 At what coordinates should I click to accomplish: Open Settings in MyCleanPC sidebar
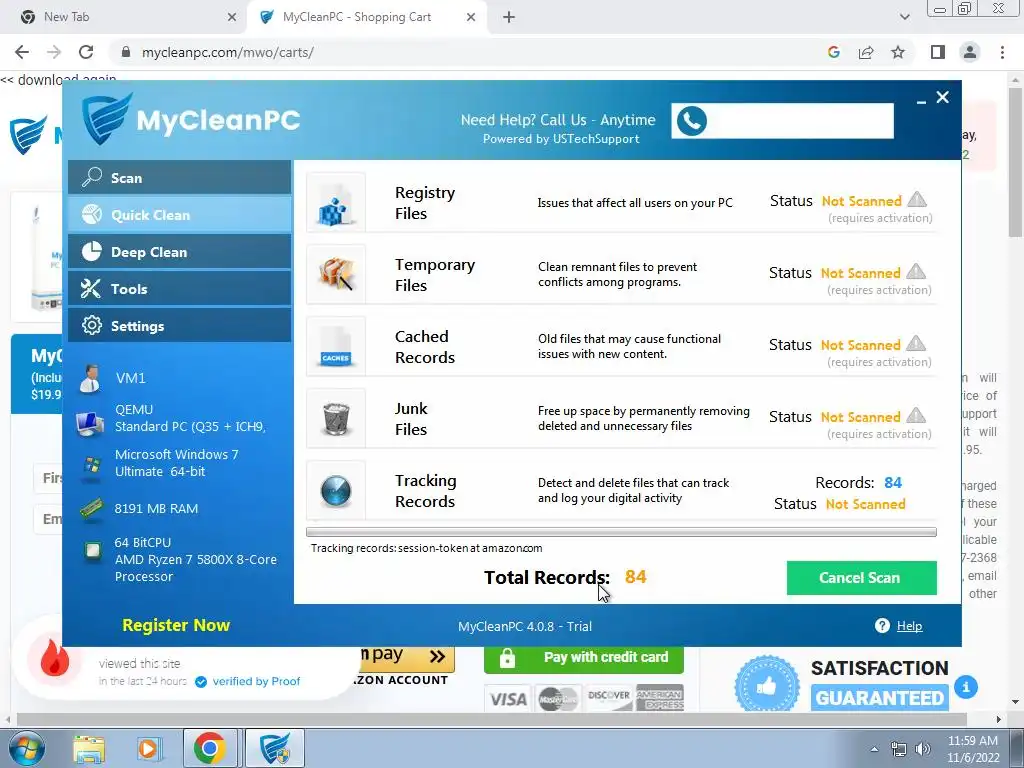(x=180, y=326)
